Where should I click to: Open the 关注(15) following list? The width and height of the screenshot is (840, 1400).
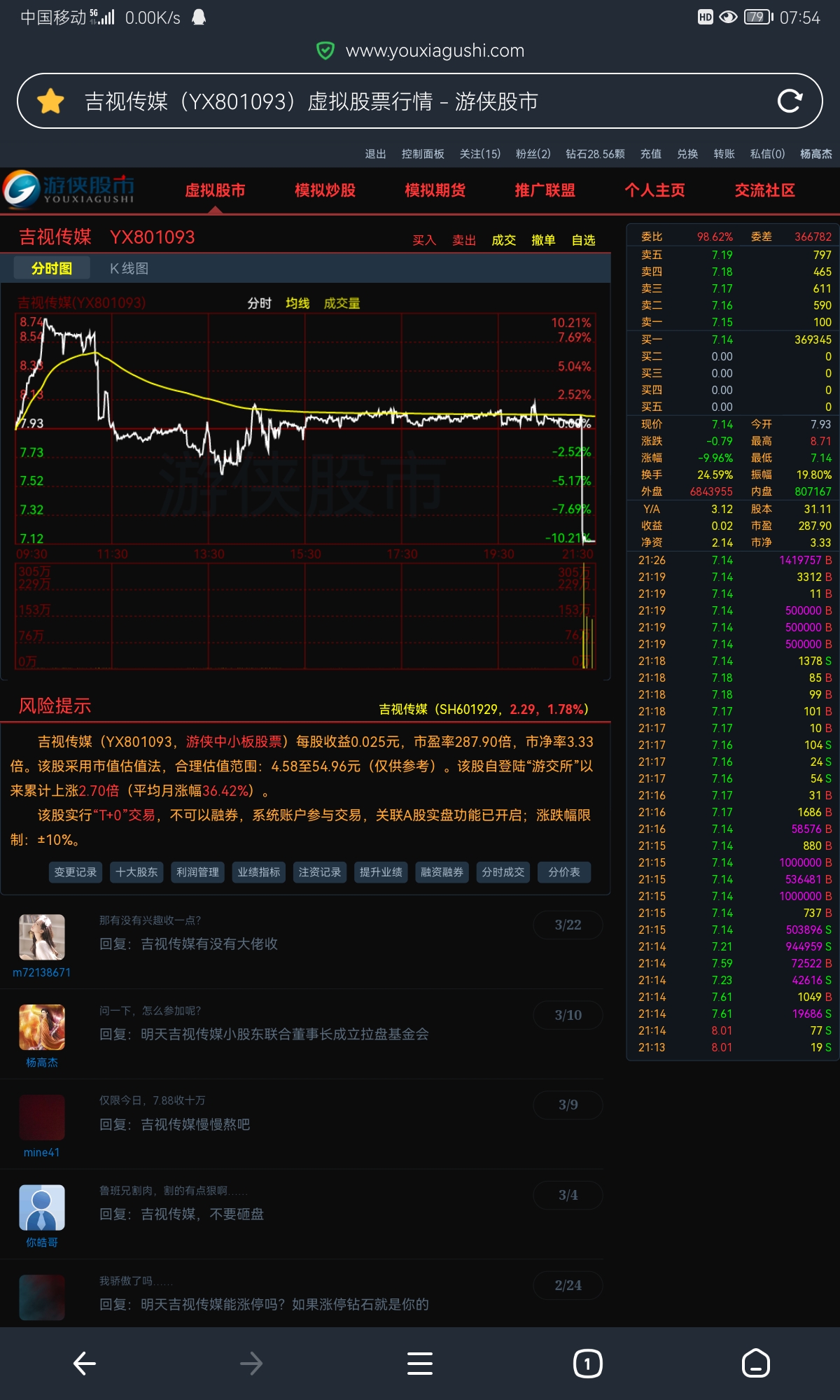pos(480,154)
